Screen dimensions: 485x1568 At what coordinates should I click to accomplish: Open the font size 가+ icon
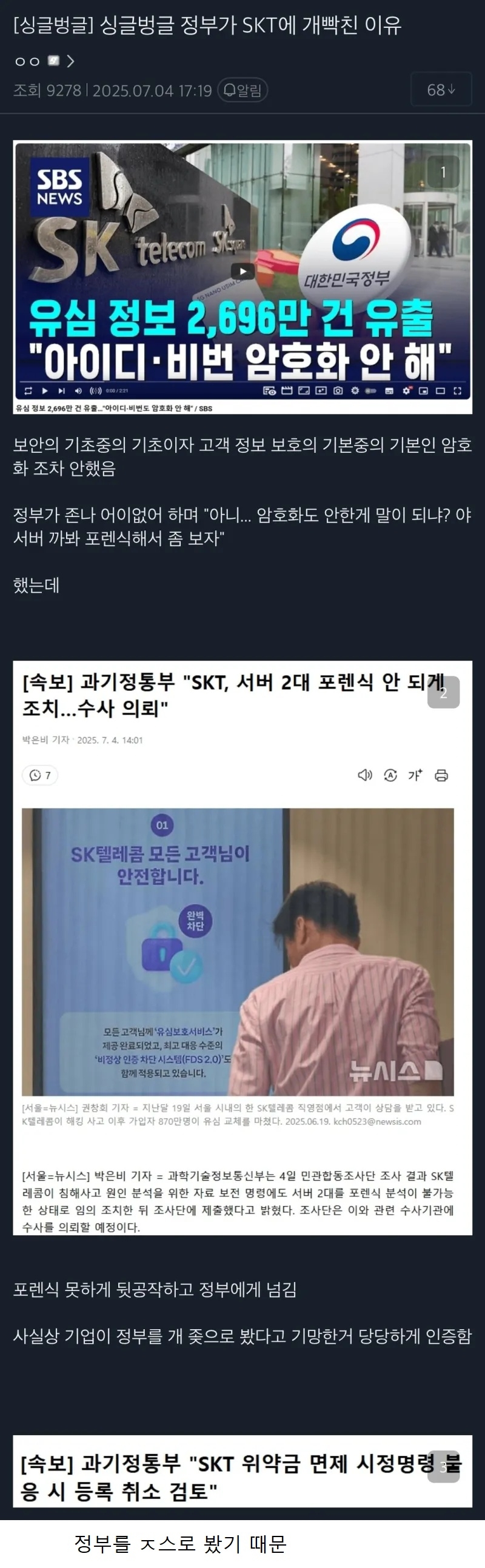(x=416, y=775)
